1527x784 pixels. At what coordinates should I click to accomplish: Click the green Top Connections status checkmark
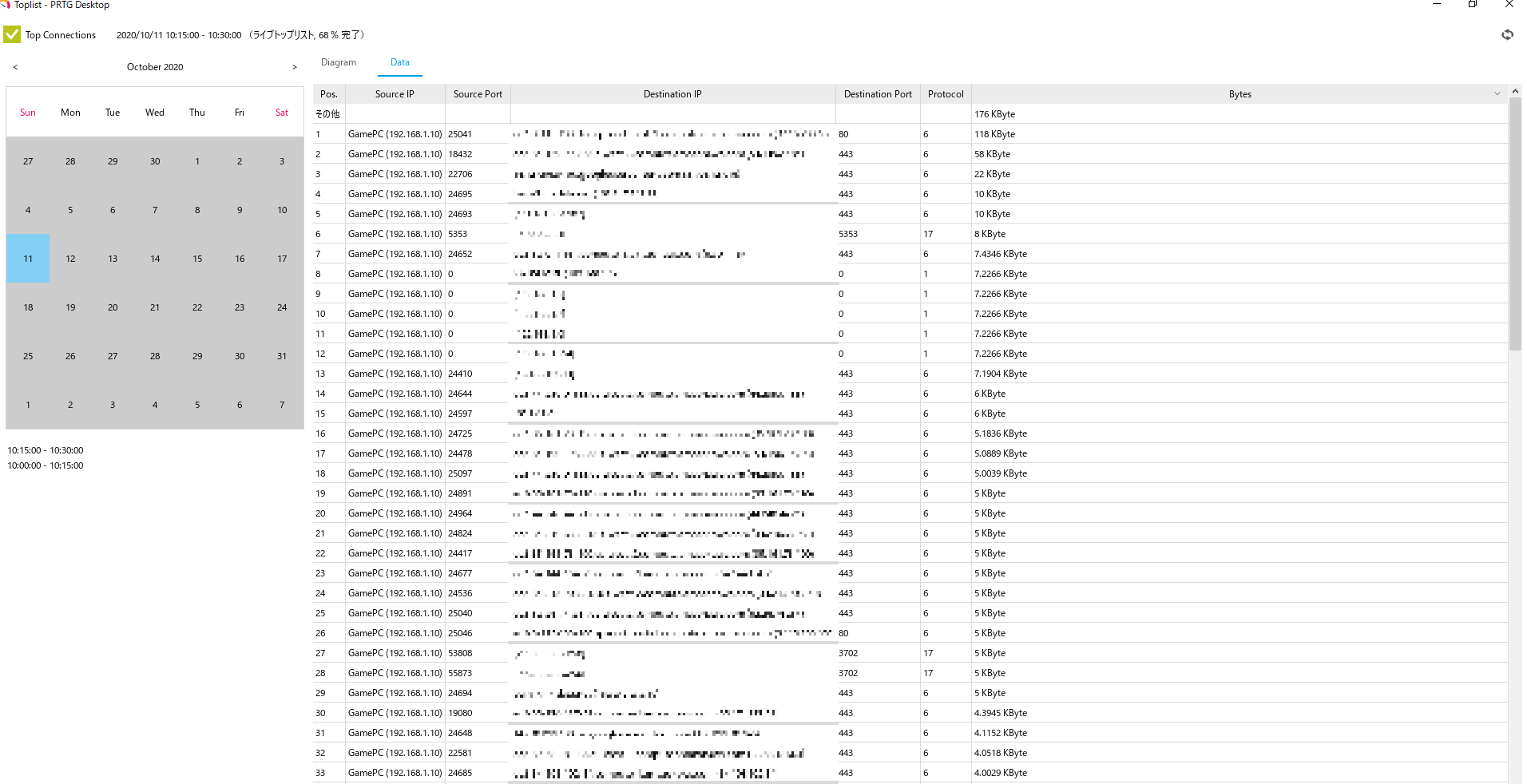click(x=12, y=34)
